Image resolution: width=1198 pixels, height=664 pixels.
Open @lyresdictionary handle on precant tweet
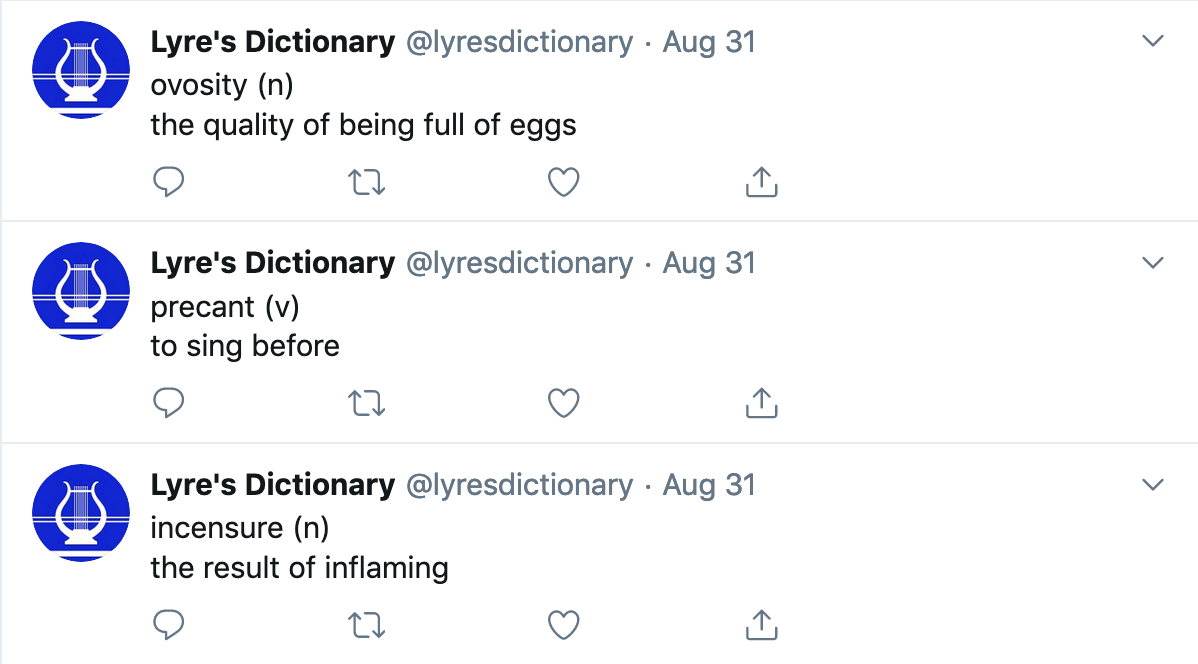[520, 264]
